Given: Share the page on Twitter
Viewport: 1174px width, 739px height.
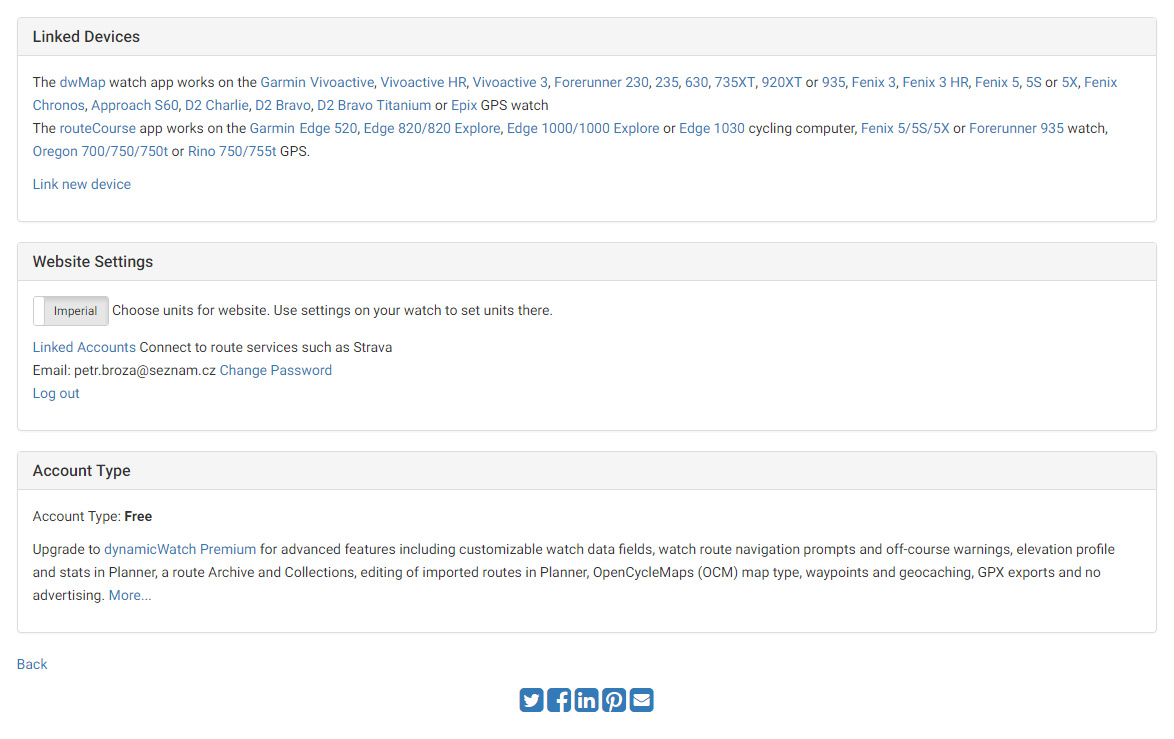Looking at the screenshot, I should [532, 700].
